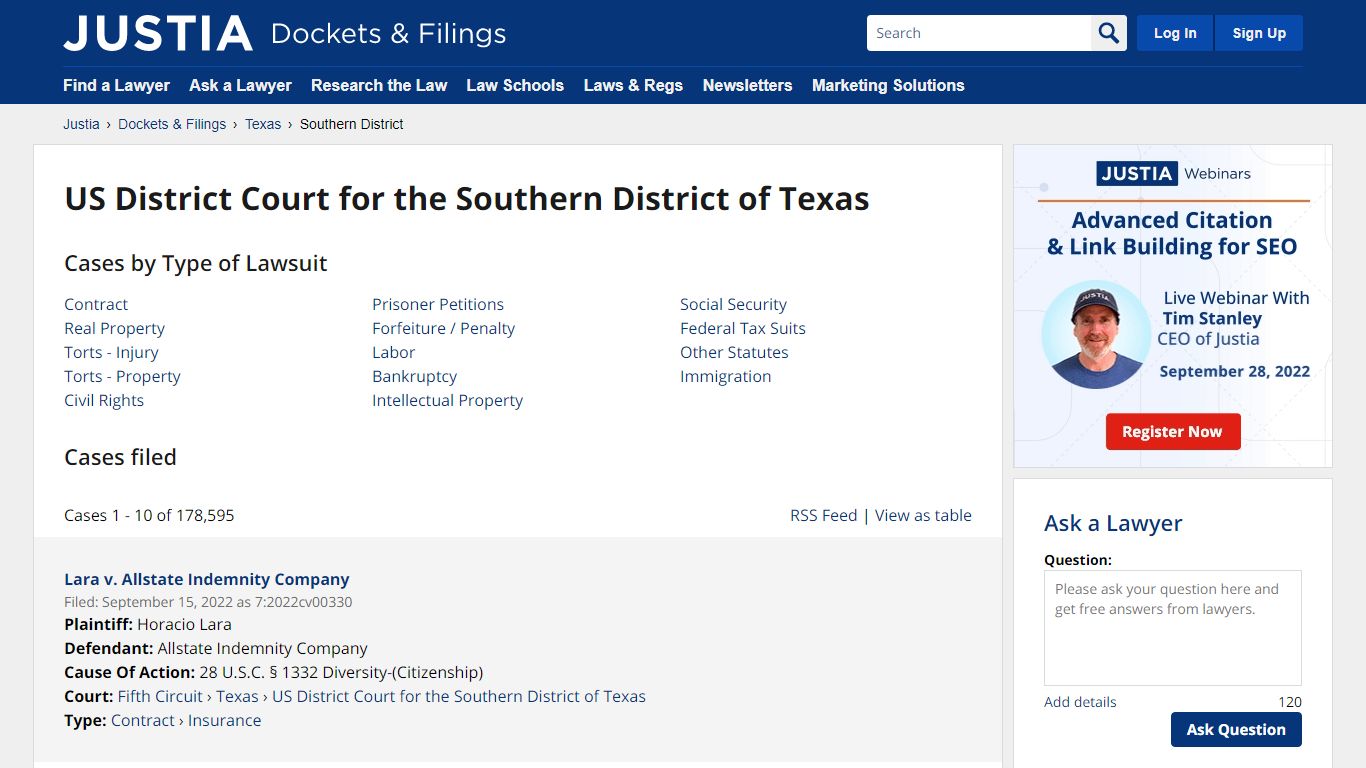Open Labor cases link
This screenshot has width=1366, height=768.
[393, 352]
